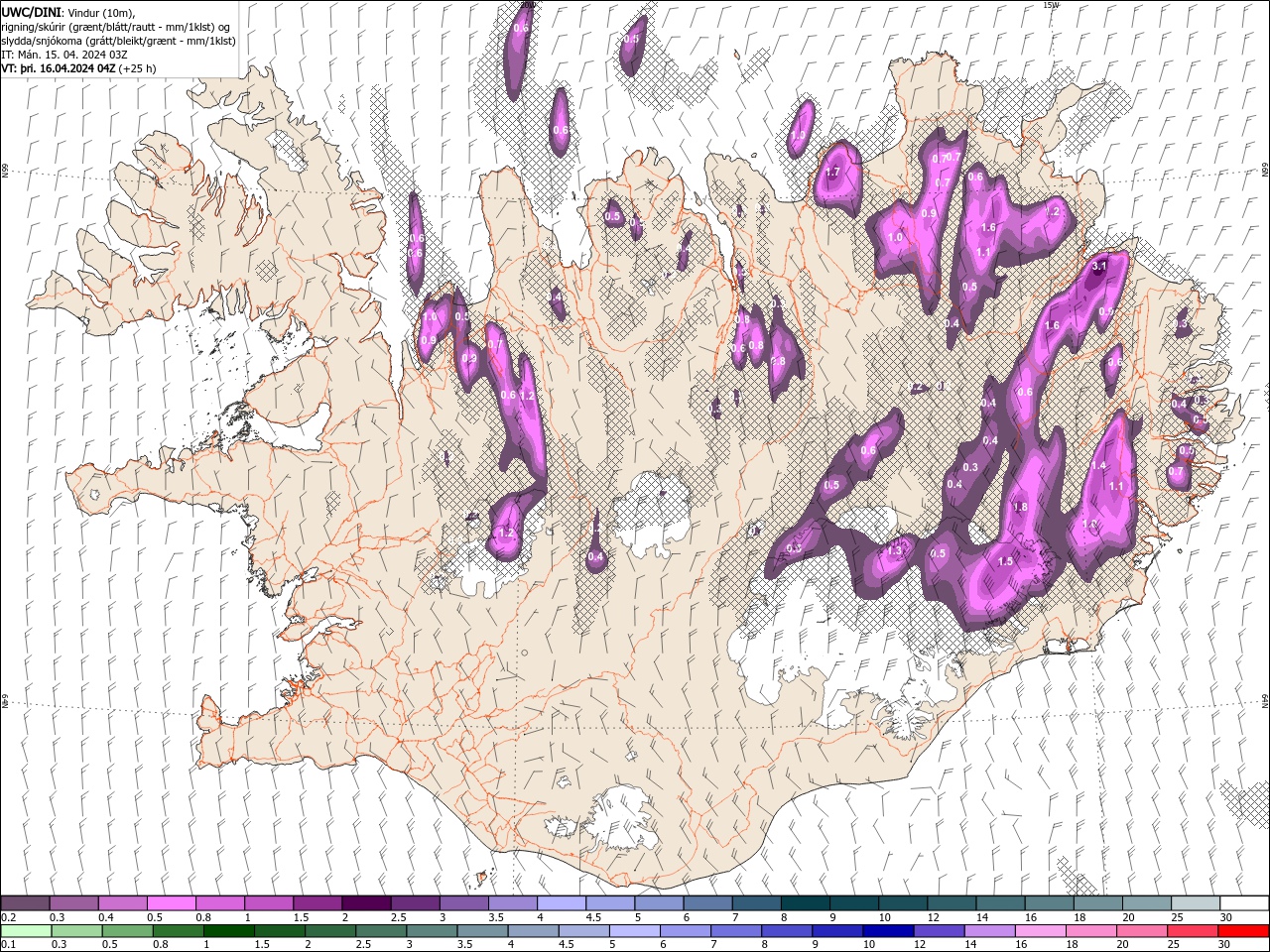Pick bottom-row red swatch starting at 30

(1242, 931)
